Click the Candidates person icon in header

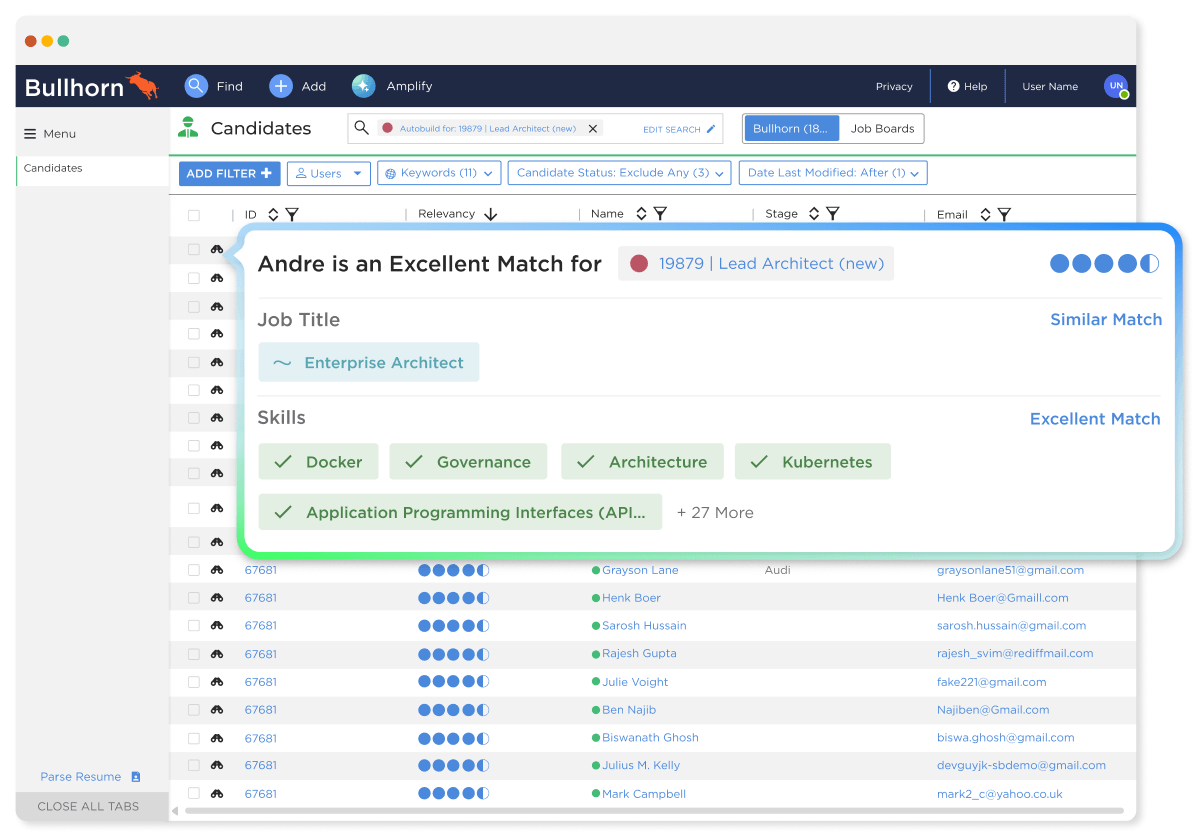(x=188, y=128)
